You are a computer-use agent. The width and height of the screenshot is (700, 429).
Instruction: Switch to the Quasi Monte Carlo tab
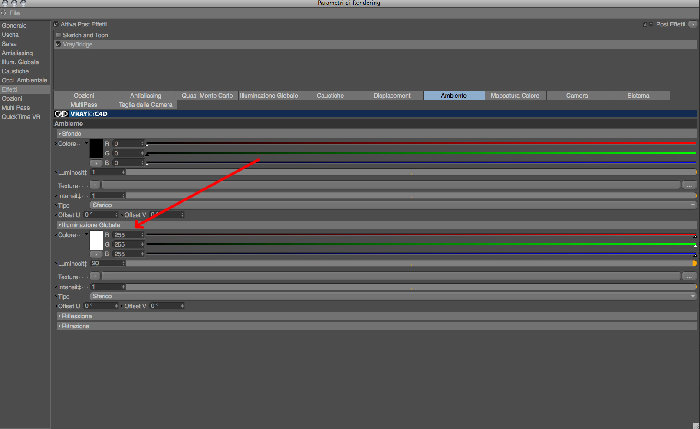[x=207, y=96]
